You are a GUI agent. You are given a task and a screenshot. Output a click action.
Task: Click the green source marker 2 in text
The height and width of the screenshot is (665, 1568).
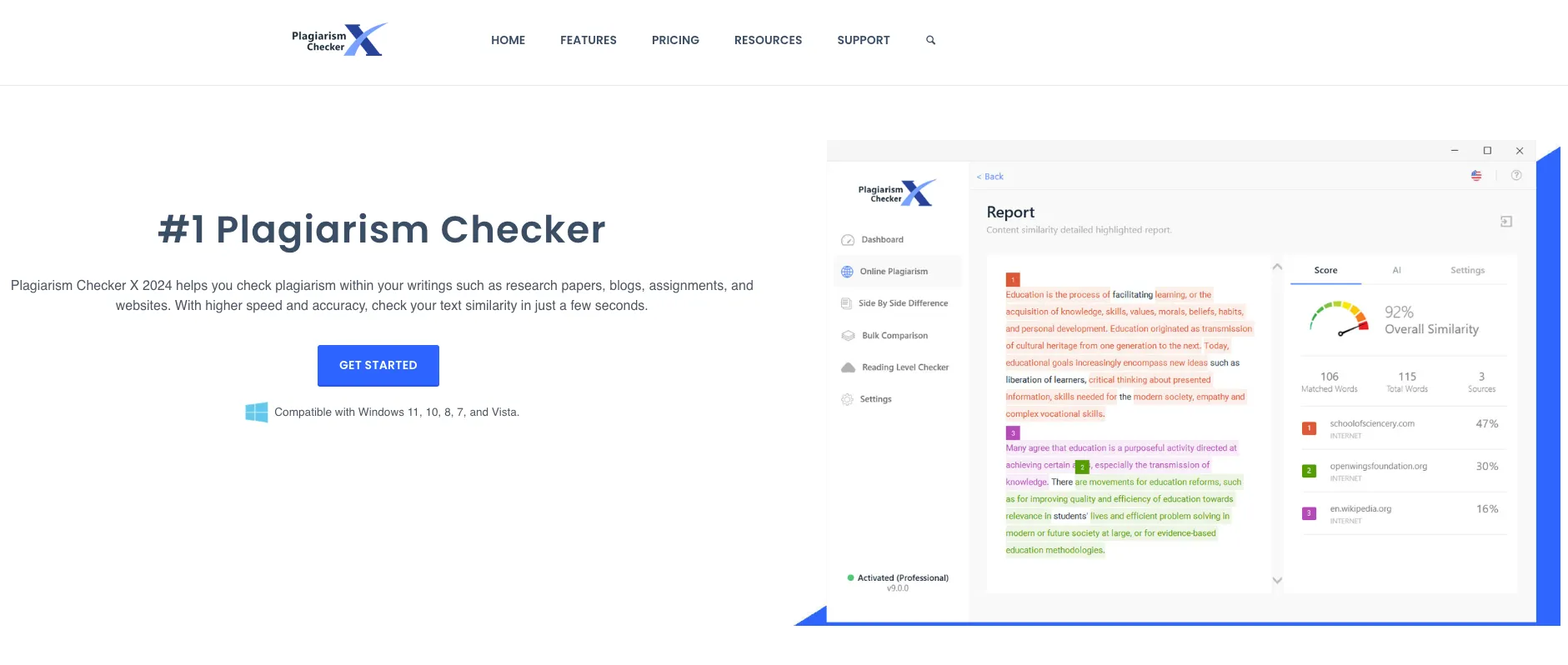click(x=1082, y=467)
